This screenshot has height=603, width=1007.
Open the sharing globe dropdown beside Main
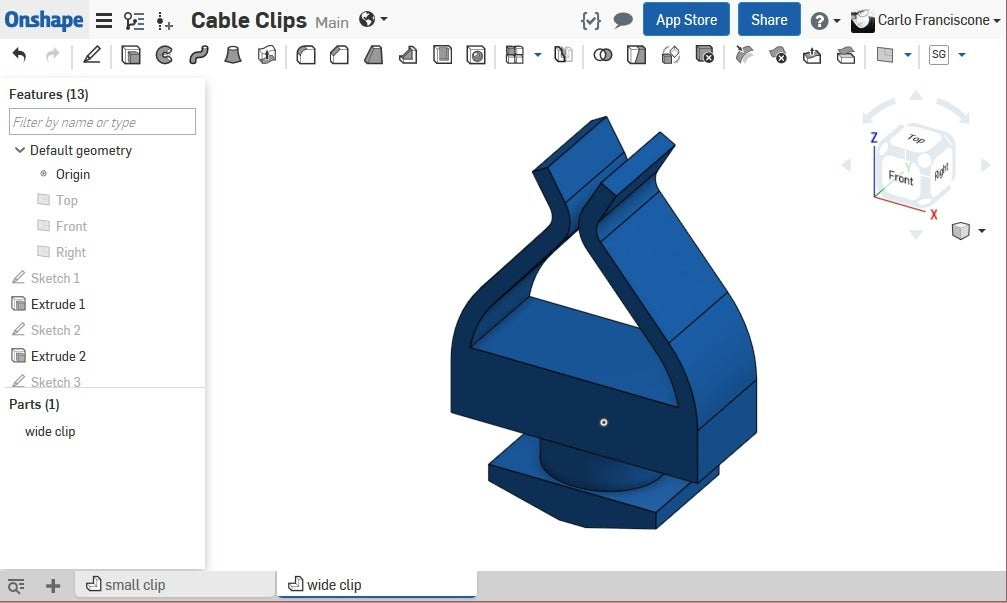[368, 19]
